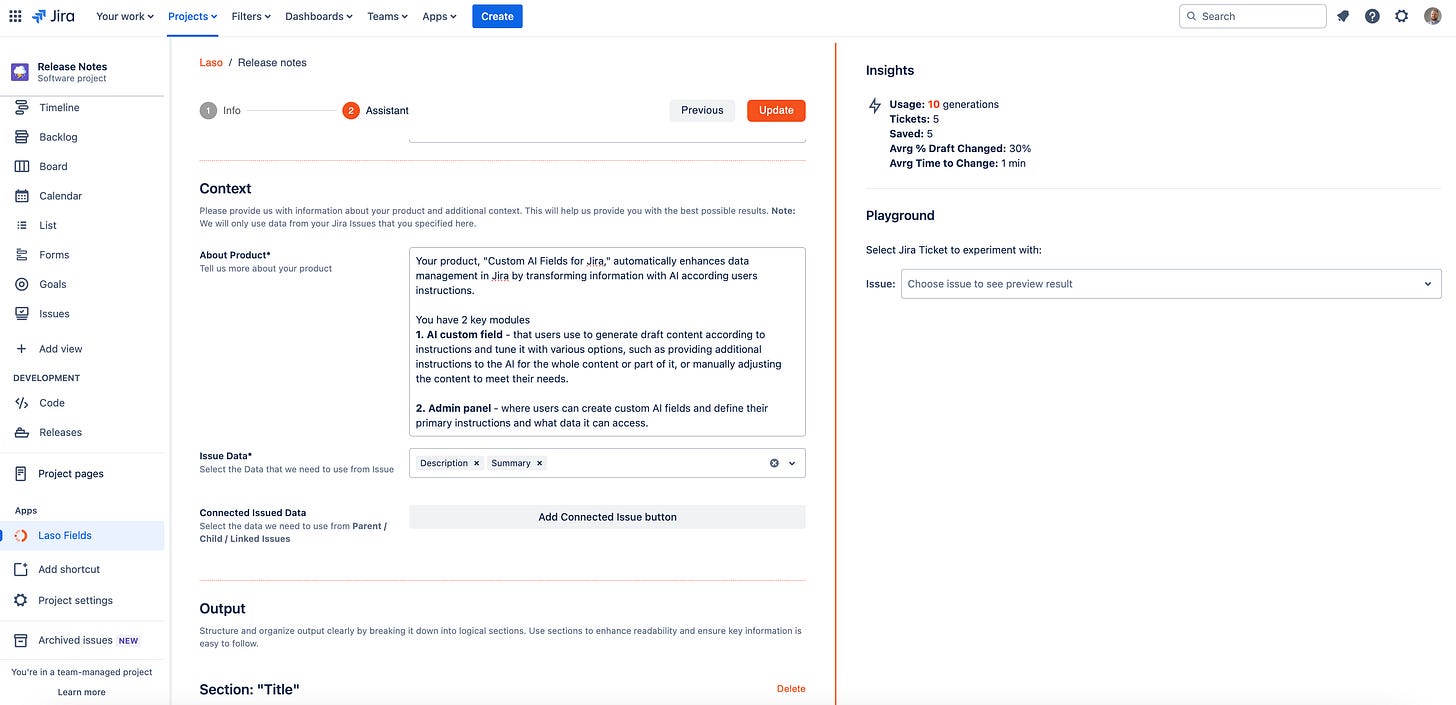Screen dimensions: 1456x705
Task: Expand the Issue Data dropdown arrow
Action: (792, 463)
